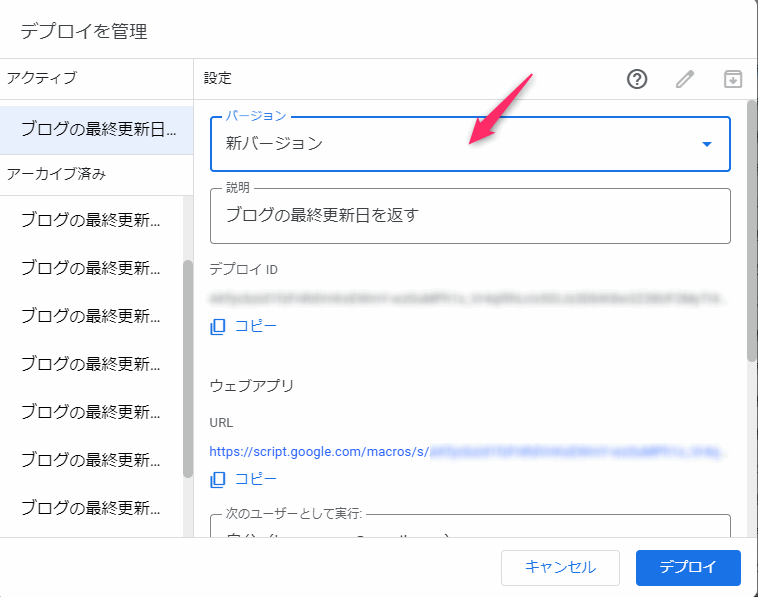Open the 次のユーザーとして実行 dropdown
This screenshot has width=758, height=597.
tap(470, 526)
